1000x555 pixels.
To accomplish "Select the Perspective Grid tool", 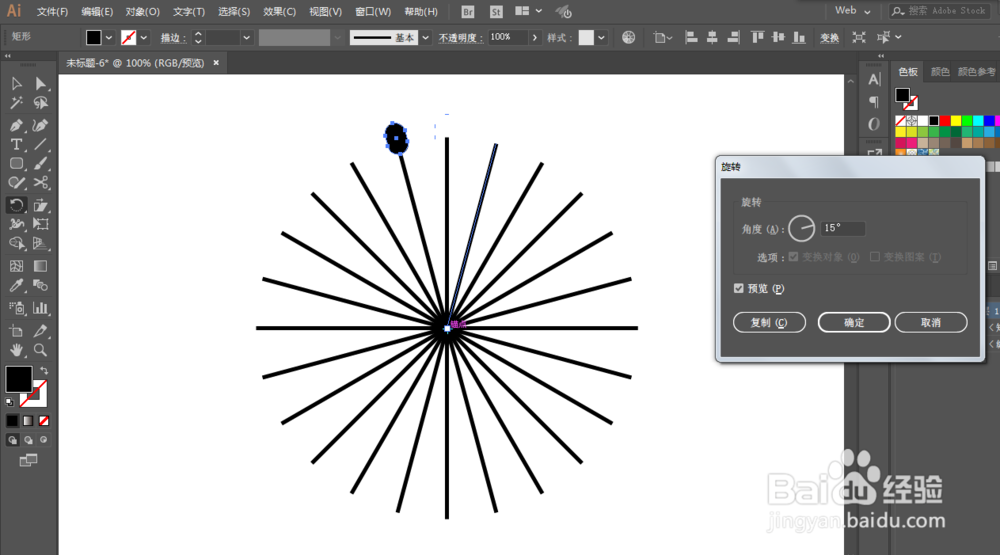I will 41,243.
